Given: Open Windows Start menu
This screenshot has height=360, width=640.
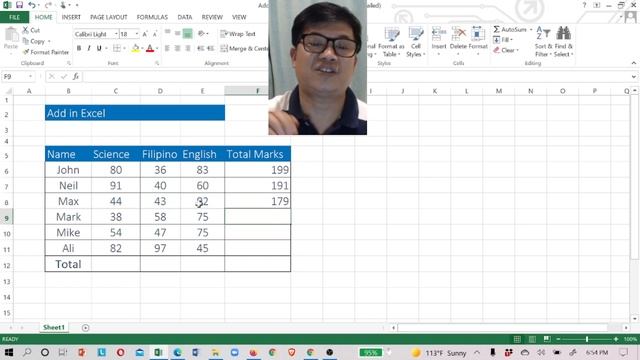Looking at the screenshot, I should tap(8, 352).
